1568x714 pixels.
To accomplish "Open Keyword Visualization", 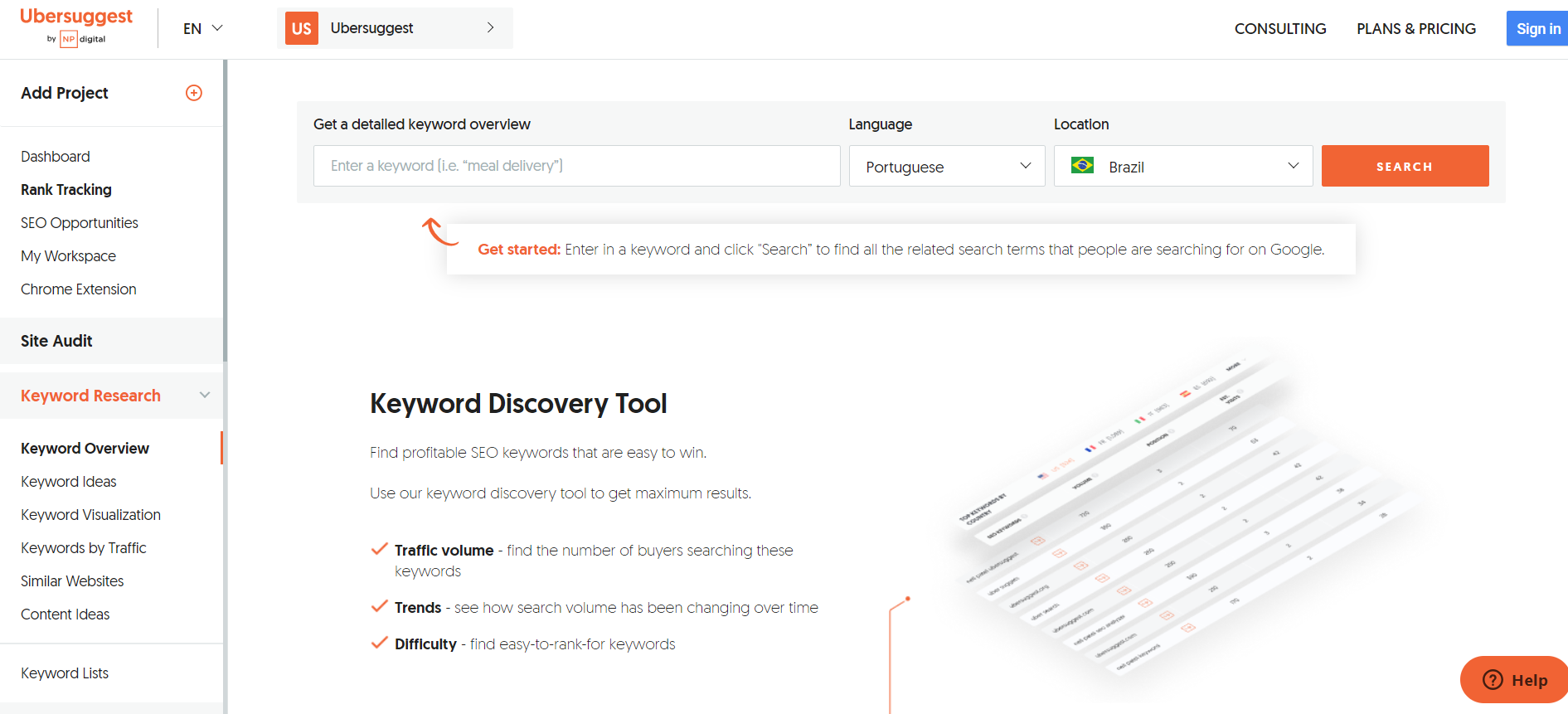I will 91,515.
